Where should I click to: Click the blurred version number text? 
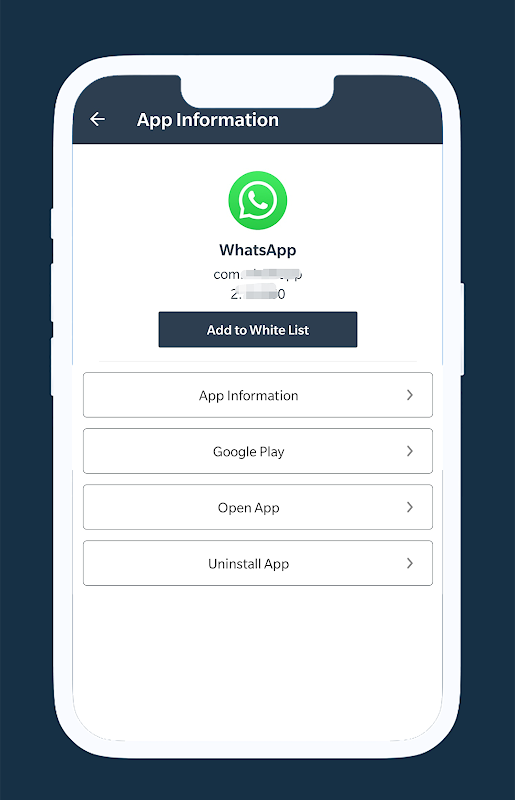[x=258, y=294]
